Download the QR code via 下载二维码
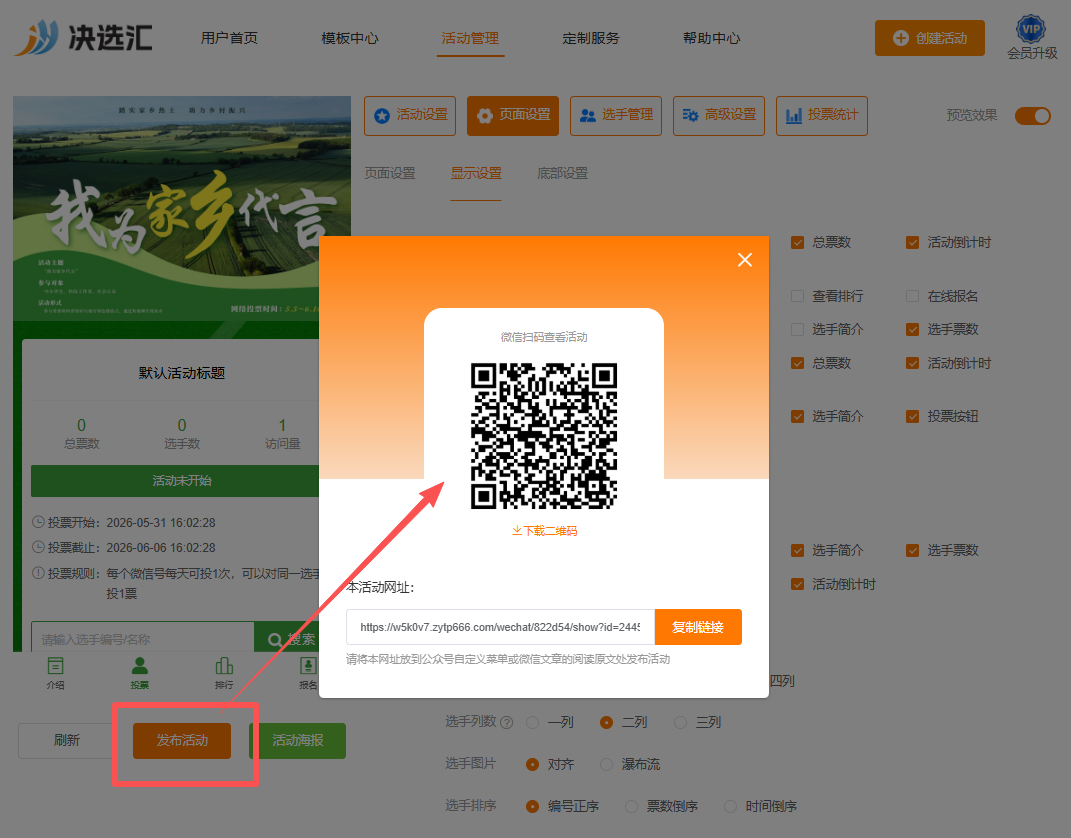Viewport: 1071px width, 838px height. (544, 531)
